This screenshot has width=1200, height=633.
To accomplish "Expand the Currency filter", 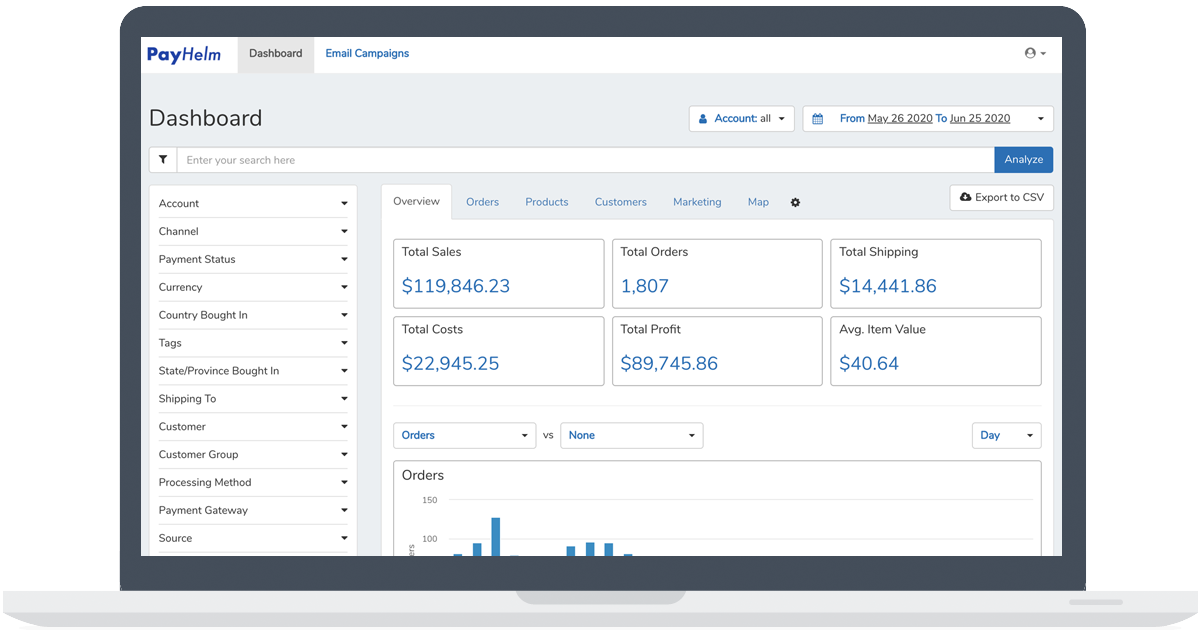I will (253, 288).
